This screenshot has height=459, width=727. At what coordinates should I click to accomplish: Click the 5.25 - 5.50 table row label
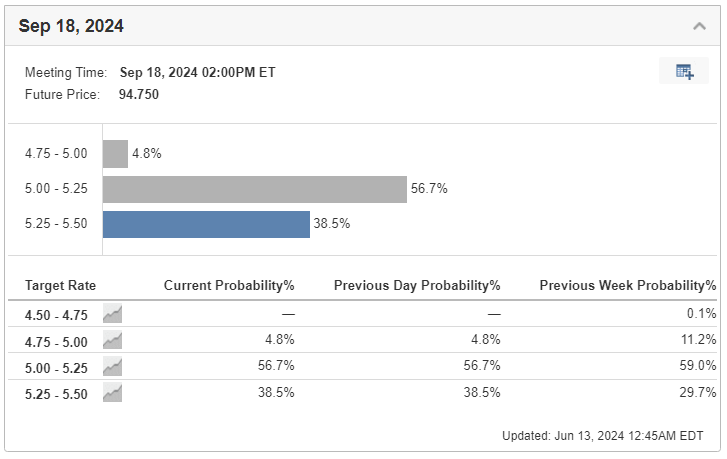coord(56,394)
